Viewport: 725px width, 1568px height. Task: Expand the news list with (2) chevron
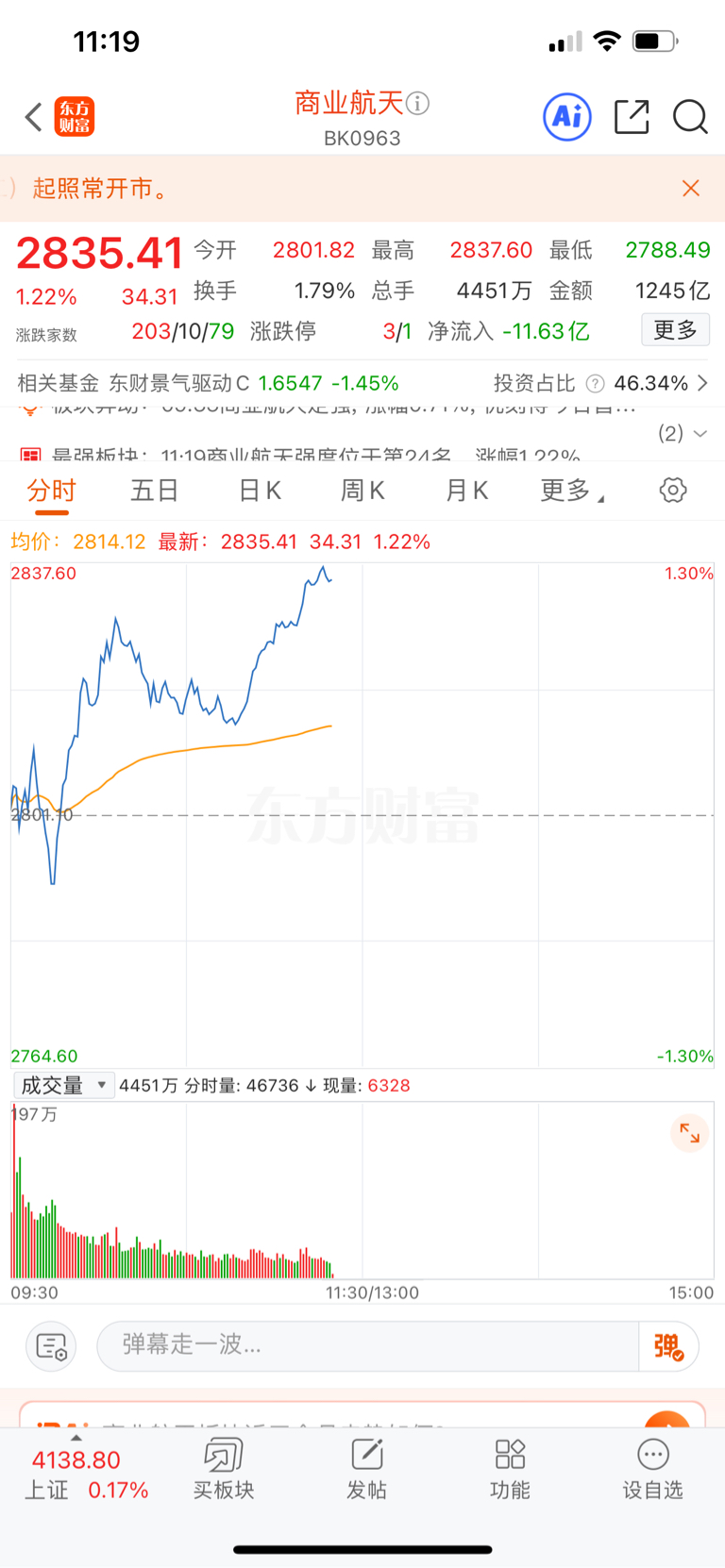683,433
